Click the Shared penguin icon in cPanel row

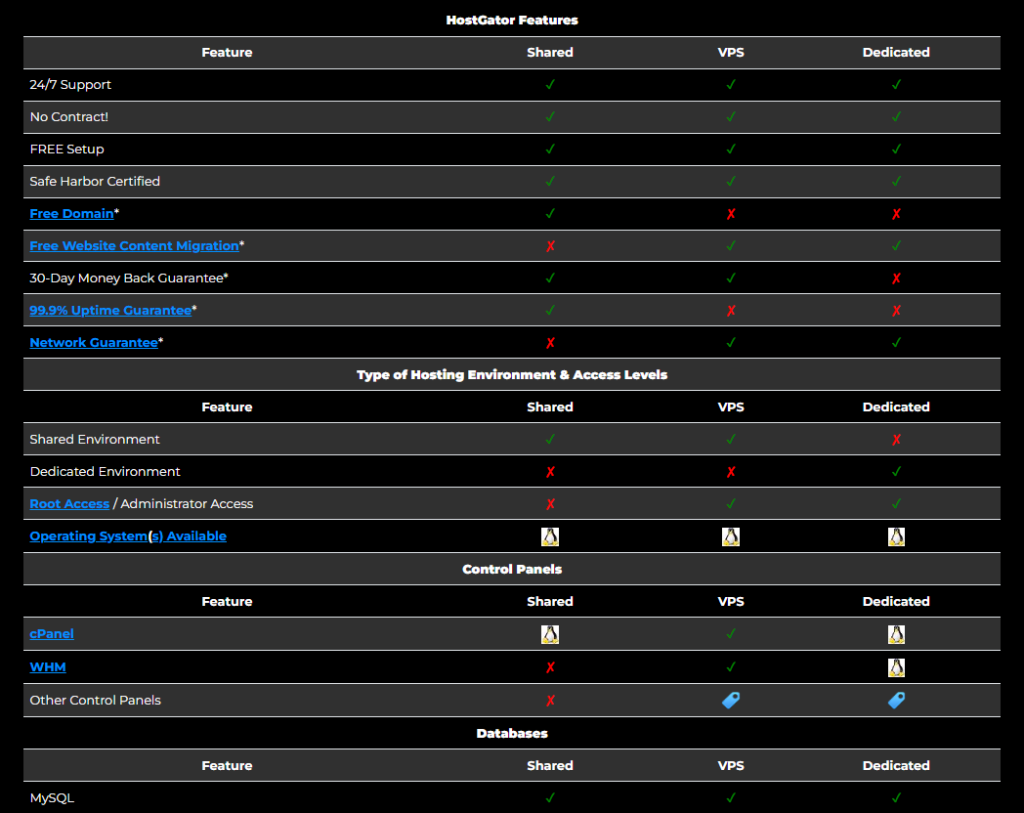click(x=550, y=634)
